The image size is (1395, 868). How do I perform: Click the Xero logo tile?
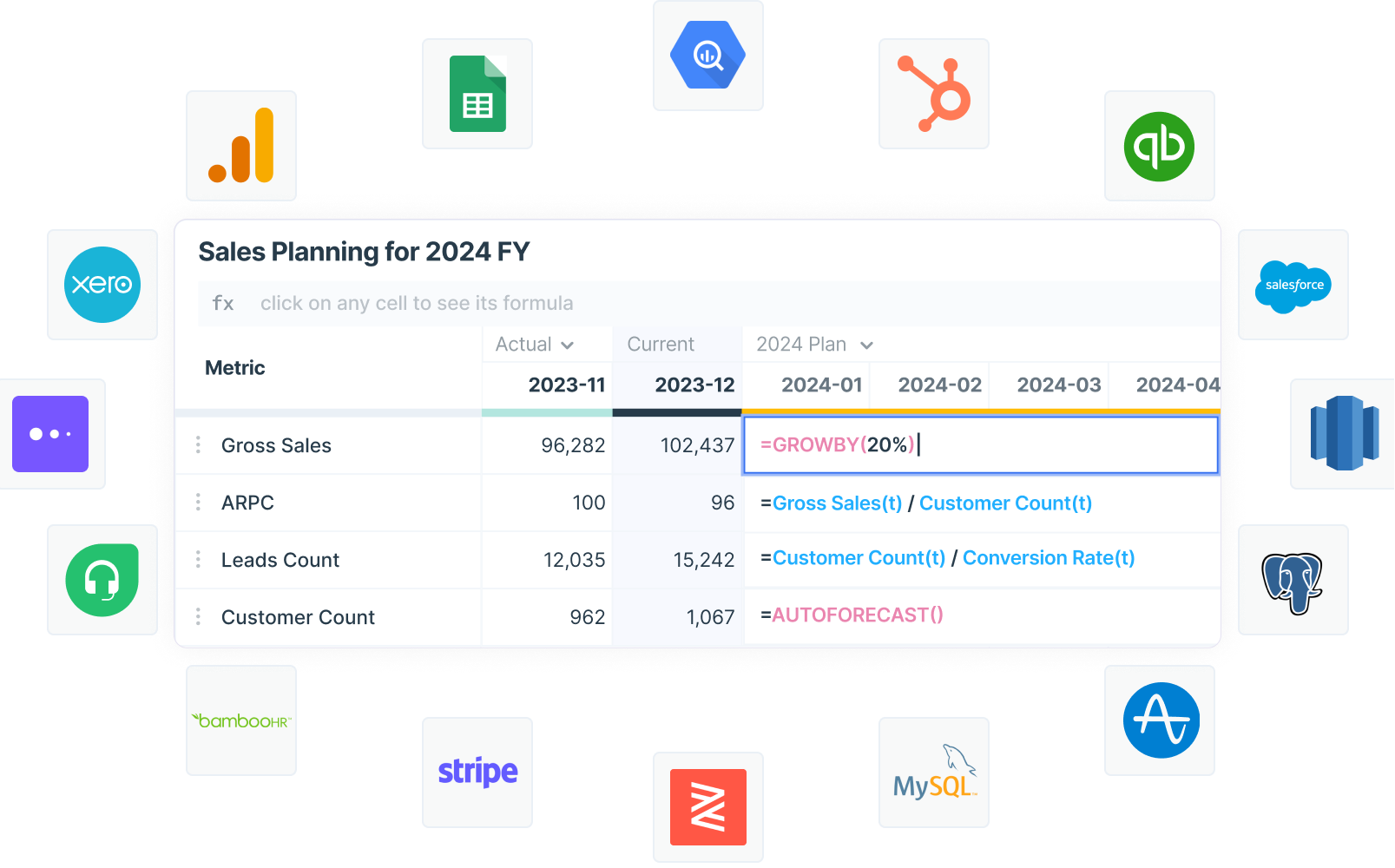(102, 285)
